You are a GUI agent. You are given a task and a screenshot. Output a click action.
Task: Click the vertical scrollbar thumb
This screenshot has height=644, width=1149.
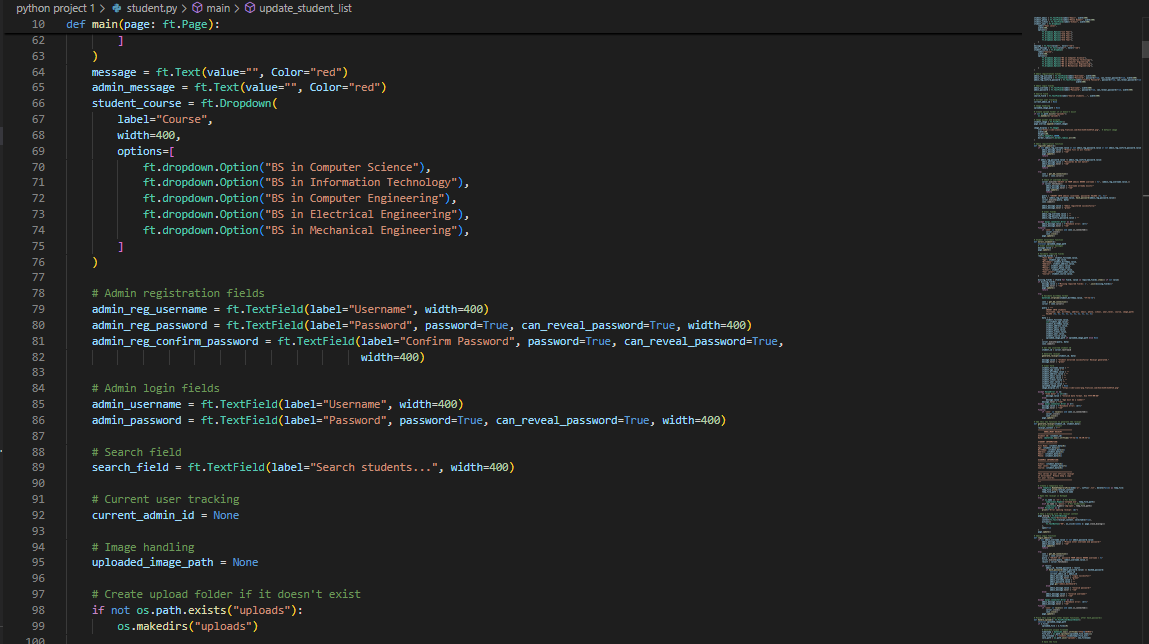[x=1145, y=49]
